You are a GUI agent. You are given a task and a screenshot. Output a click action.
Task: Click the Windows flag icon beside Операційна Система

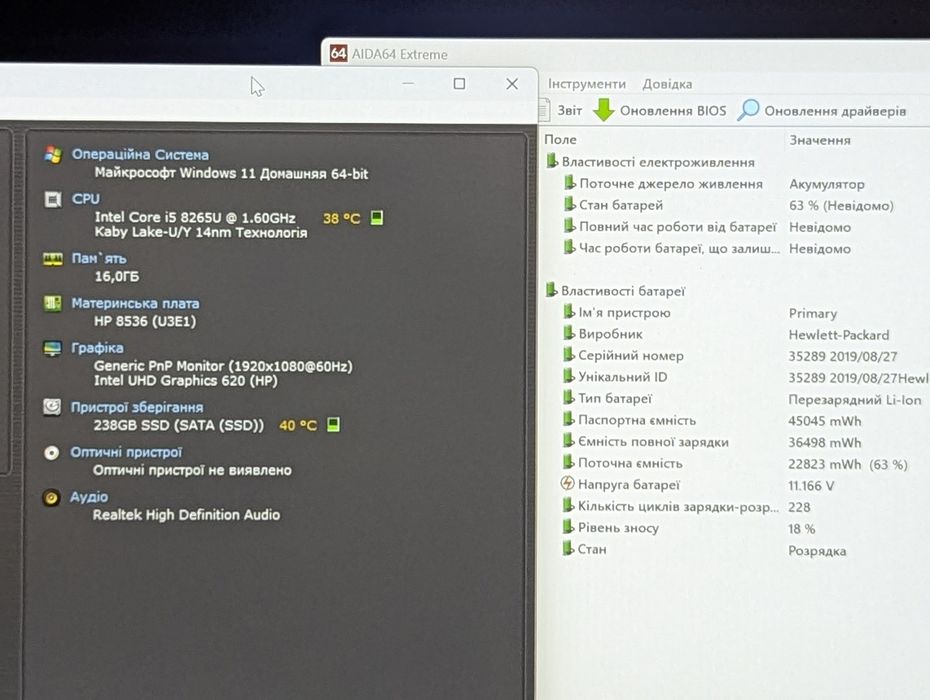53,154
